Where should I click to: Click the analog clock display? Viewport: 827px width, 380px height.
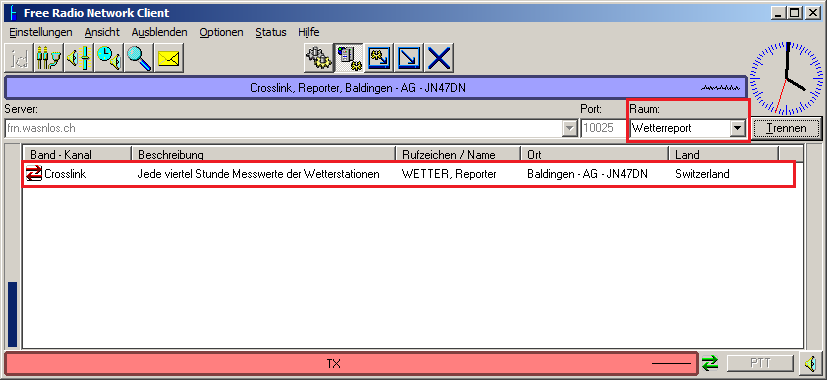click(x=786, y=79)
